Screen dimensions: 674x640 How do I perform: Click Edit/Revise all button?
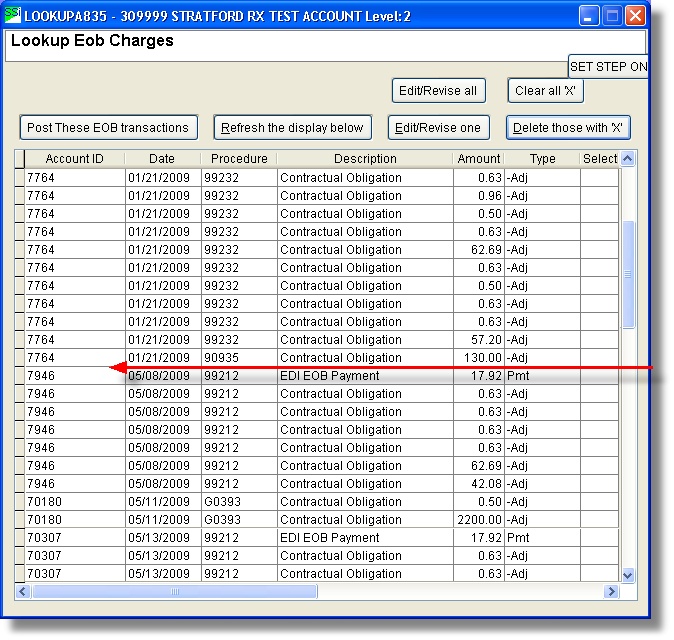point(438,91)
